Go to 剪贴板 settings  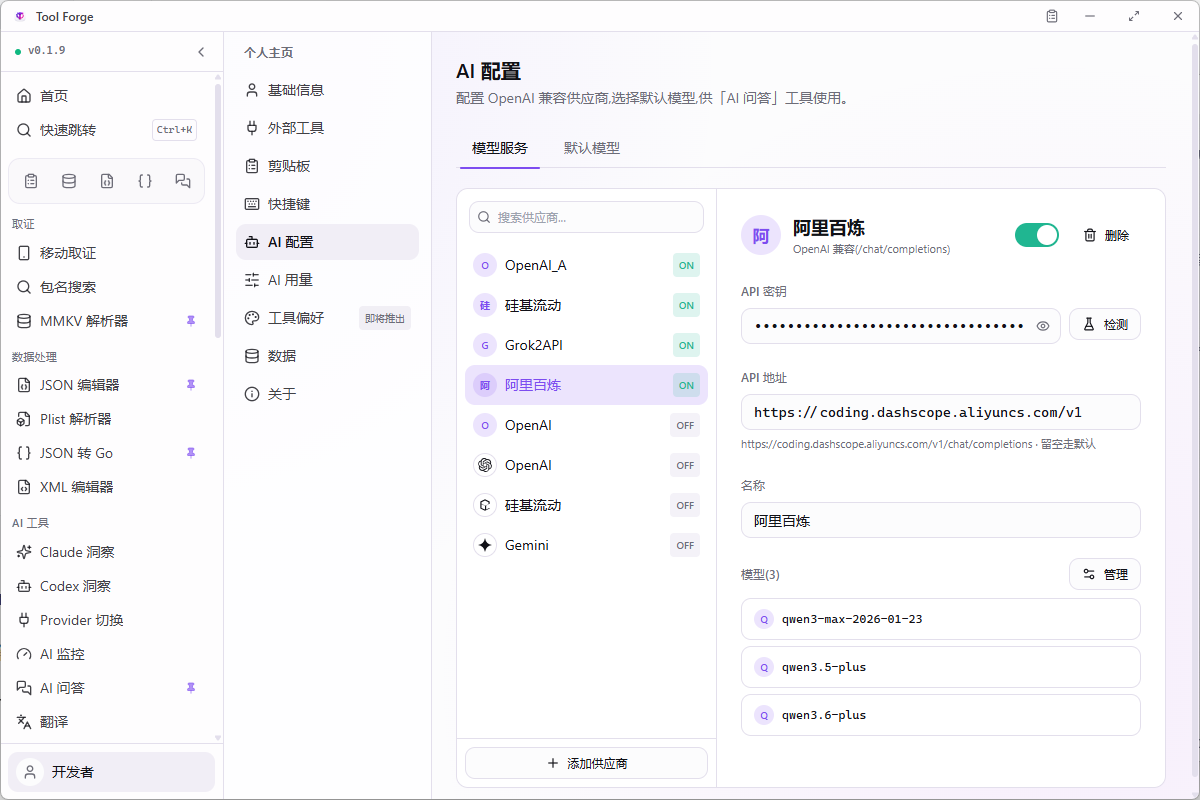point(327,166)
